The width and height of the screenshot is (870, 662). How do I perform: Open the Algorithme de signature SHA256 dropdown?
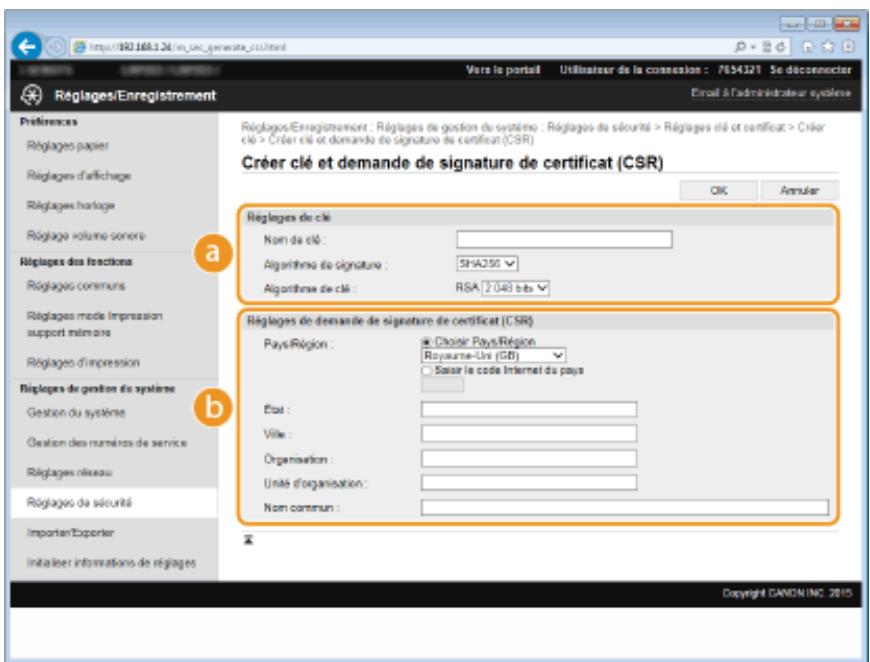(487, 264)
